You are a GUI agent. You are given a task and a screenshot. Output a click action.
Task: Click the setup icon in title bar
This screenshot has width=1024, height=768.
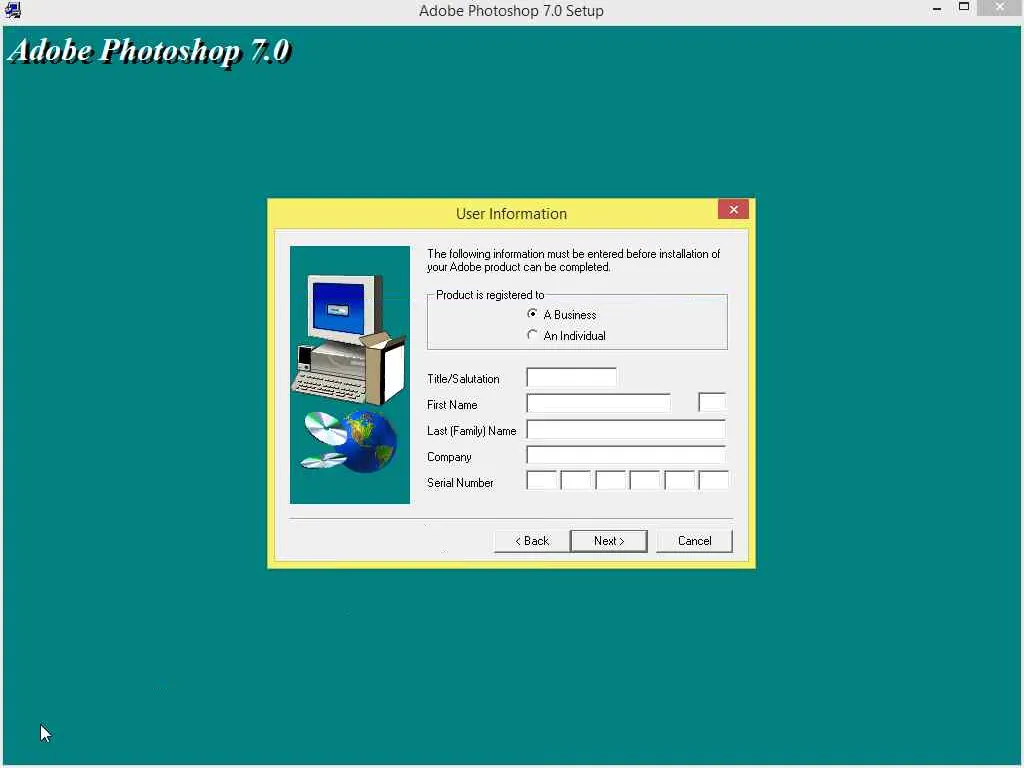point(12,10)
